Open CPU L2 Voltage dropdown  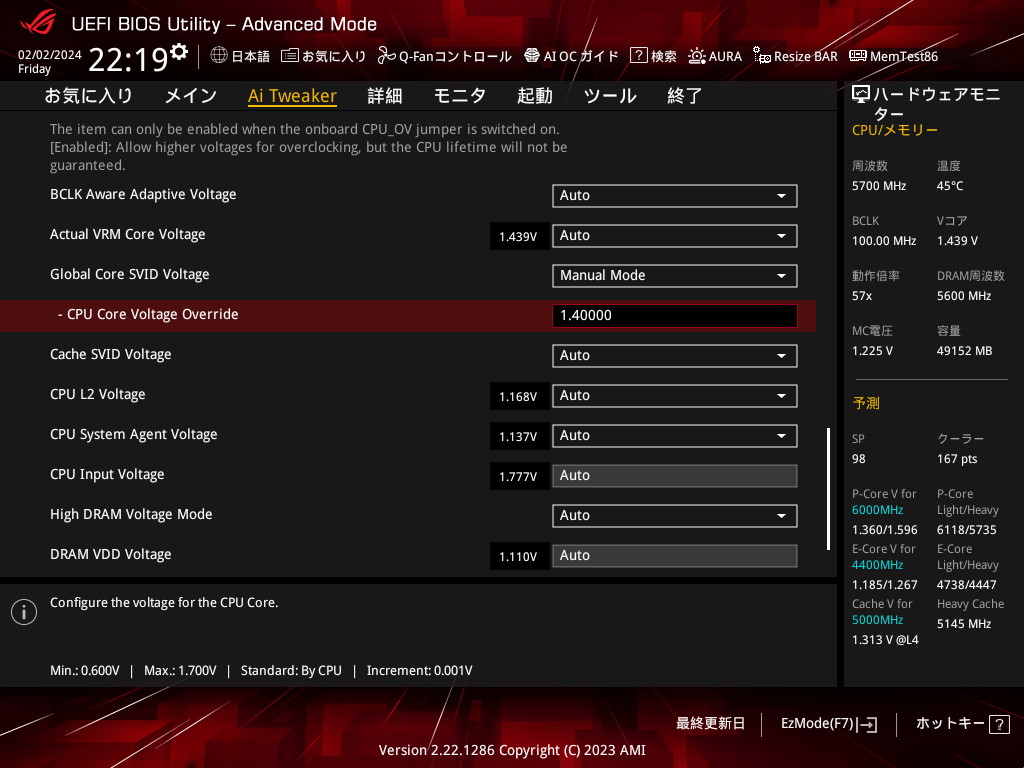[x=675, y=396]
